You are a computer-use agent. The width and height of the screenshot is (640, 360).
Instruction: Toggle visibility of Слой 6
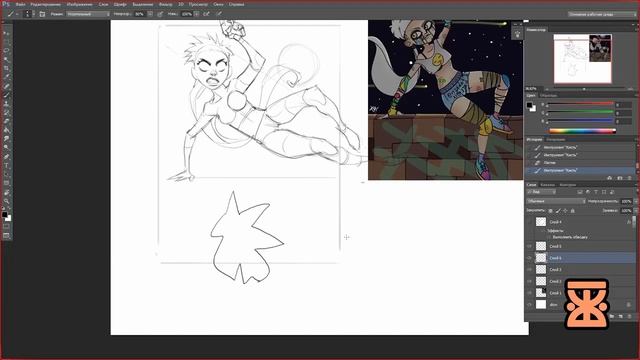click(x=529, y=258)
